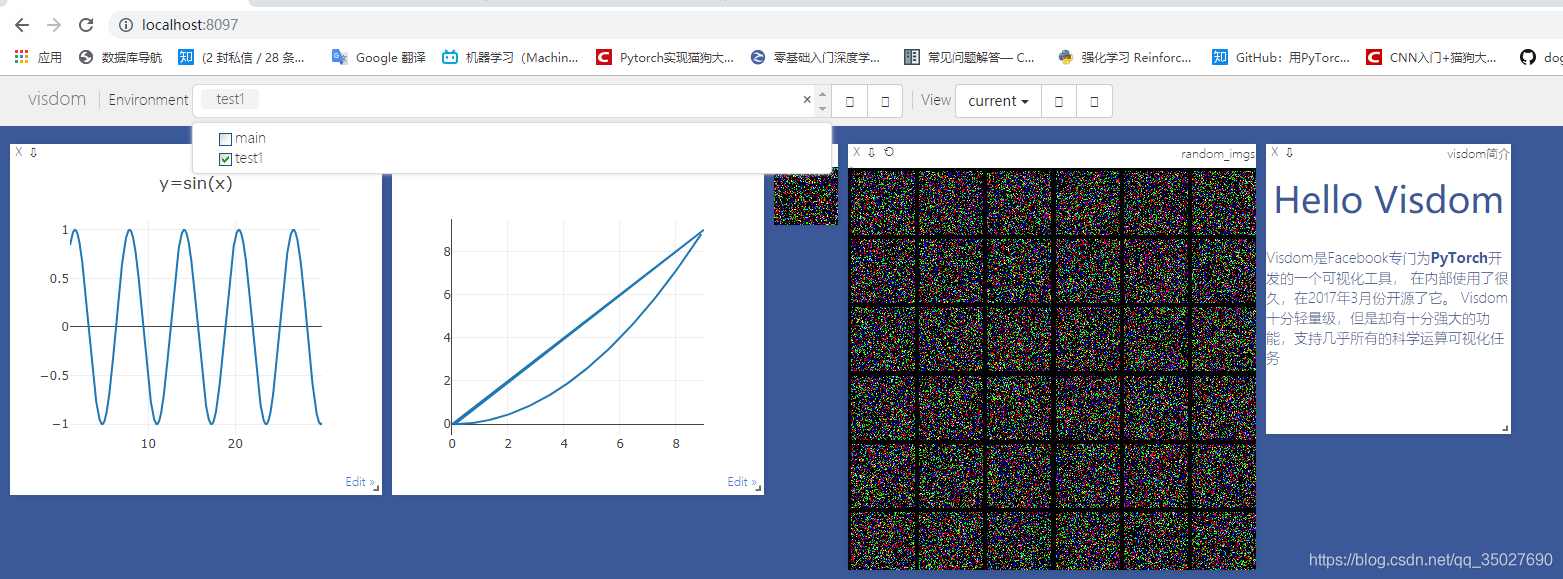Screen dimensions: 1563x579
Task: Reset view of random_imgs pane
Action: point(889,152)
